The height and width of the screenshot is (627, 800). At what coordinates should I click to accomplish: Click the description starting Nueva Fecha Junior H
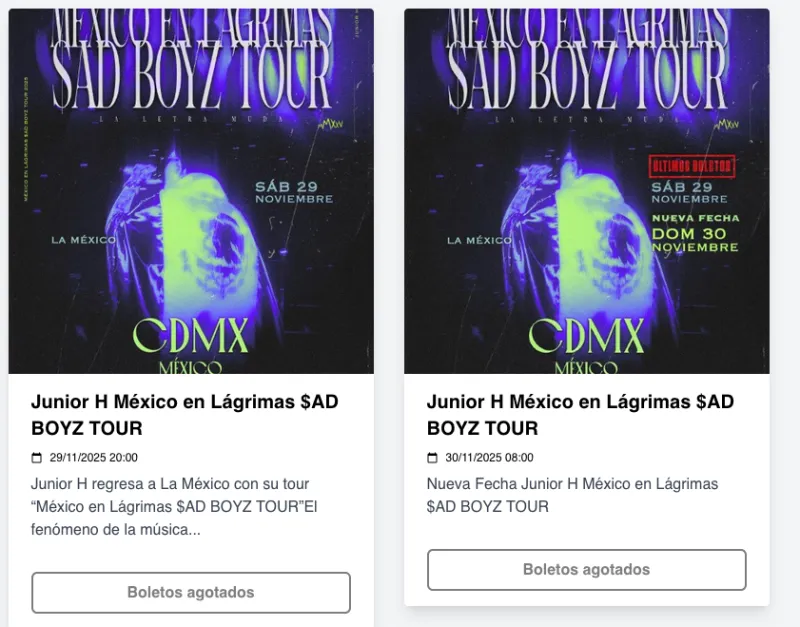click(572, 495)
